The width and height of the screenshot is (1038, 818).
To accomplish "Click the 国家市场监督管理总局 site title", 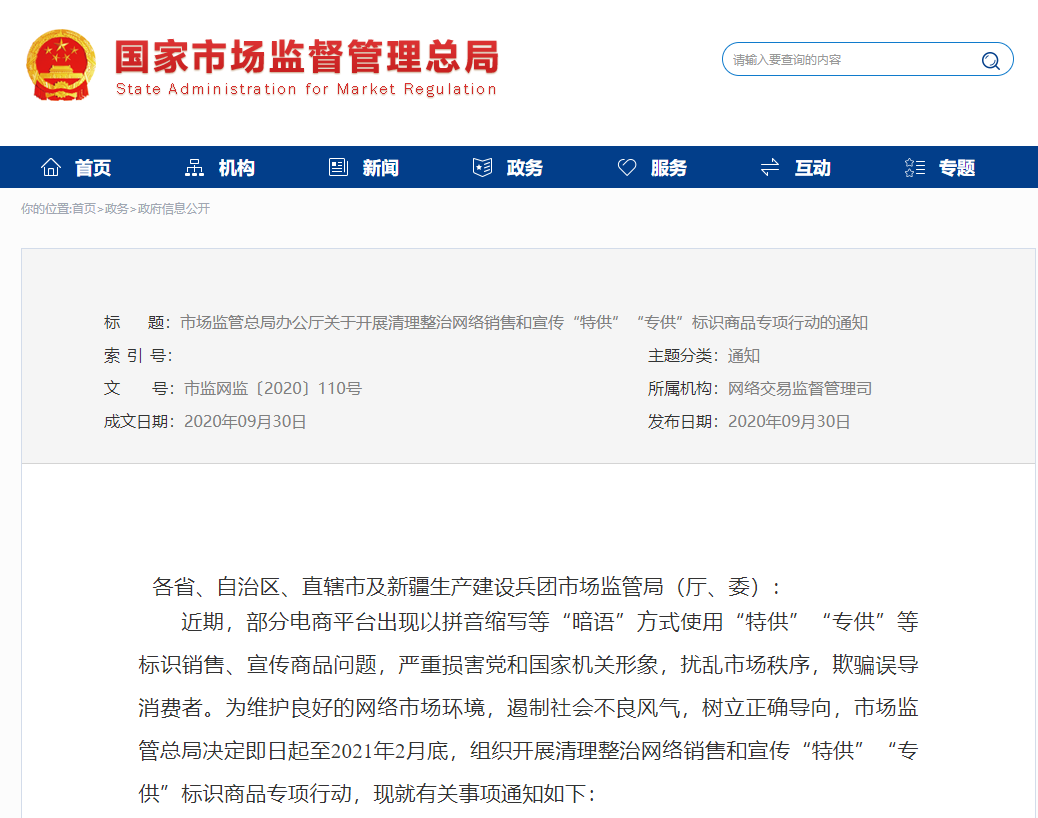I will coord(306,58).
